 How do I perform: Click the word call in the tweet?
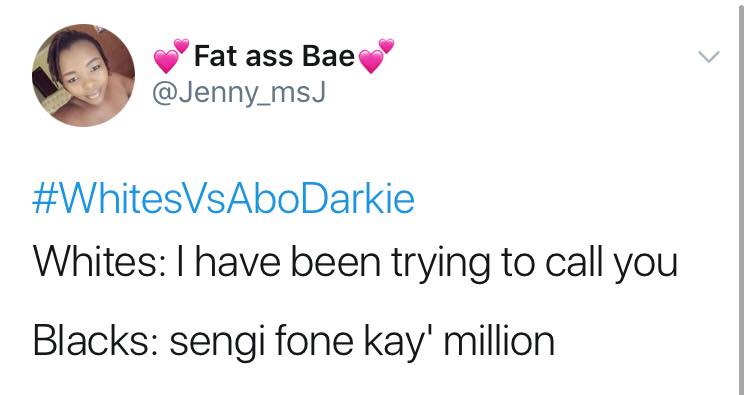577,263
